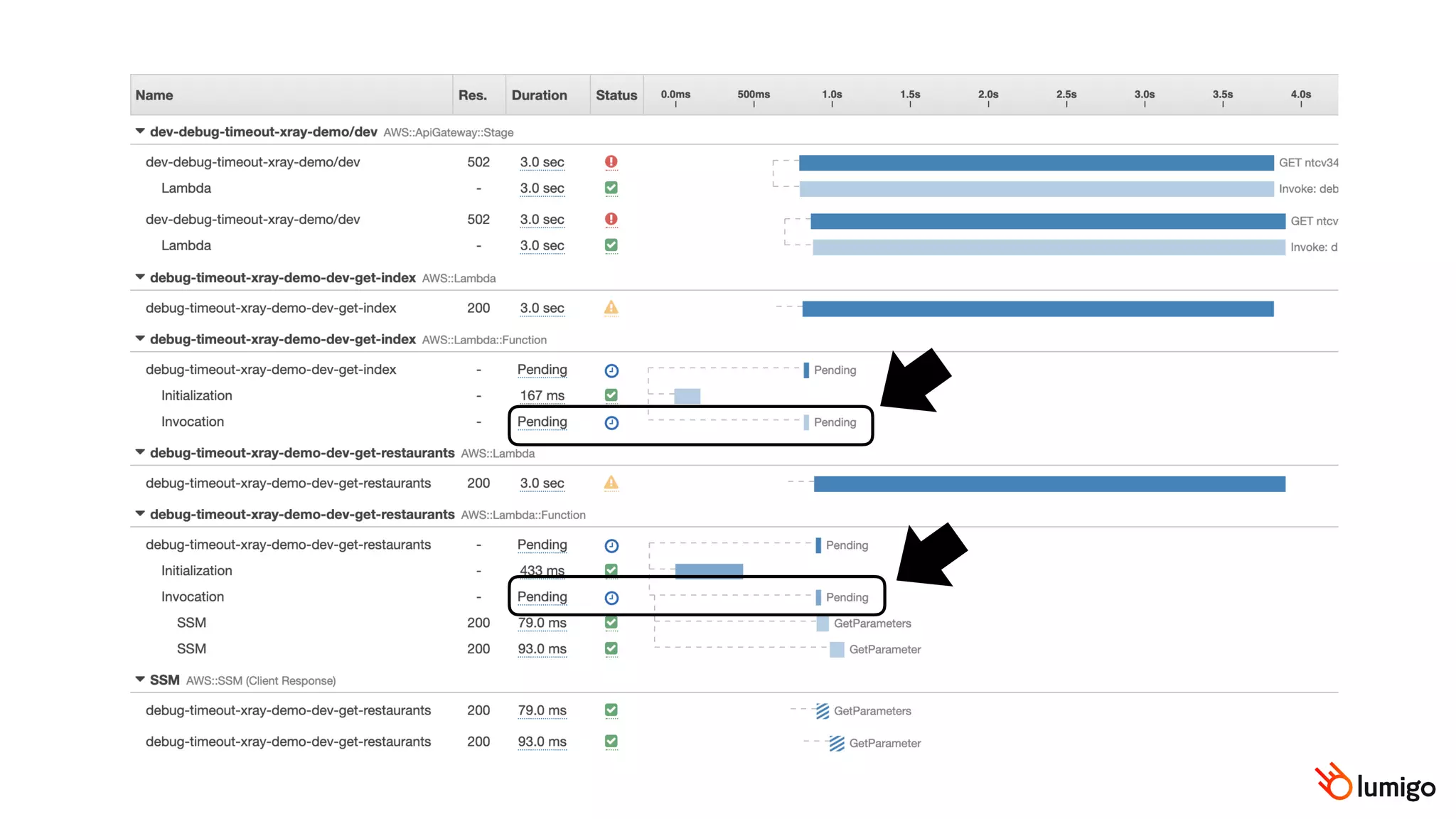
Task: Click yellow warning icon for get-index Lambda
Action: point(611,308)
